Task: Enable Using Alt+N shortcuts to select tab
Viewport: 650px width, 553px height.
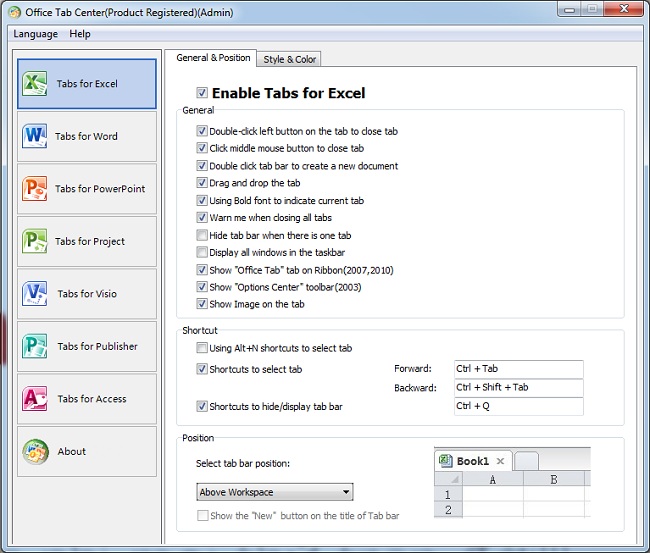Action: pos(201,348)
